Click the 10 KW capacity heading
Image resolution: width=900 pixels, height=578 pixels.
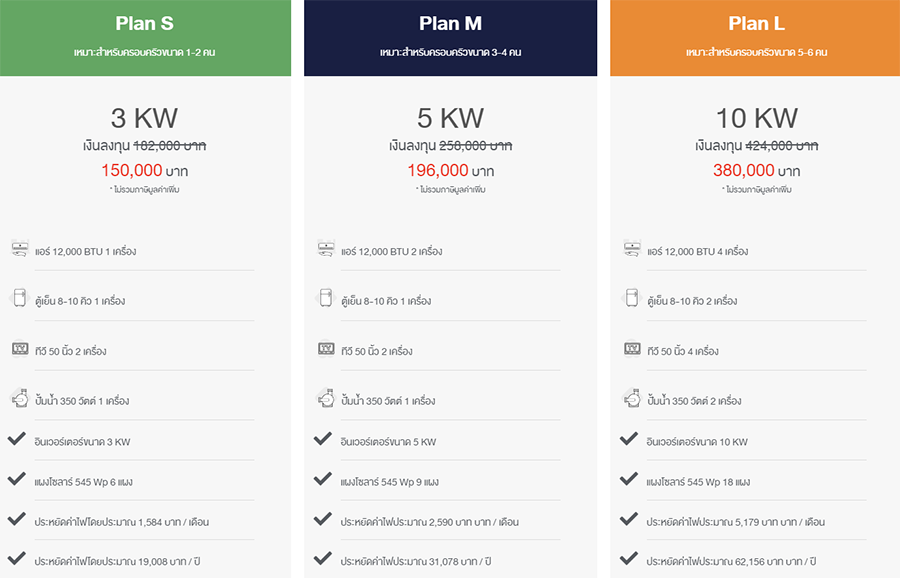756,118
